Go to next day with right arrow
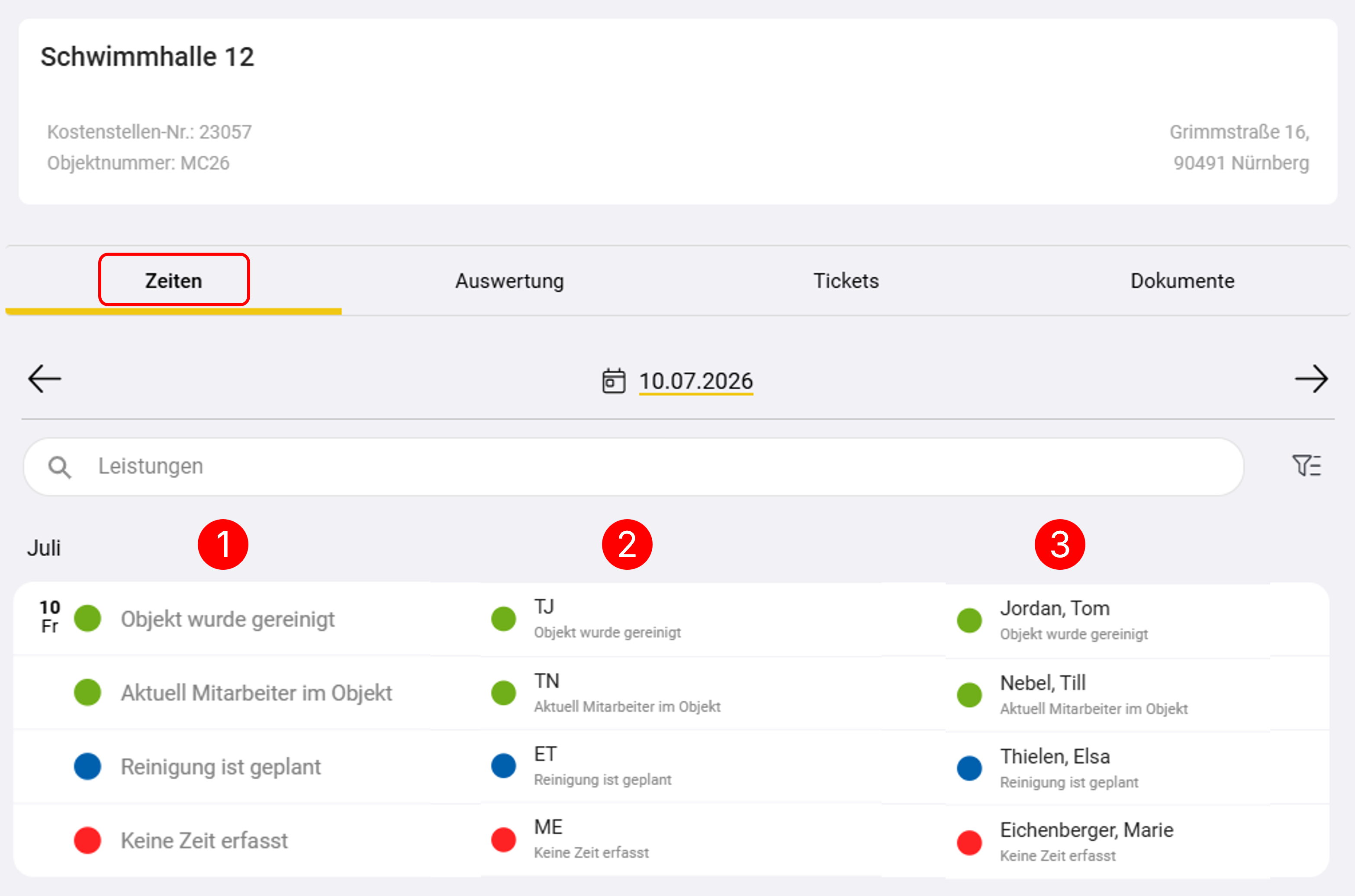The image size is (1355, 896). point(1312,379)
